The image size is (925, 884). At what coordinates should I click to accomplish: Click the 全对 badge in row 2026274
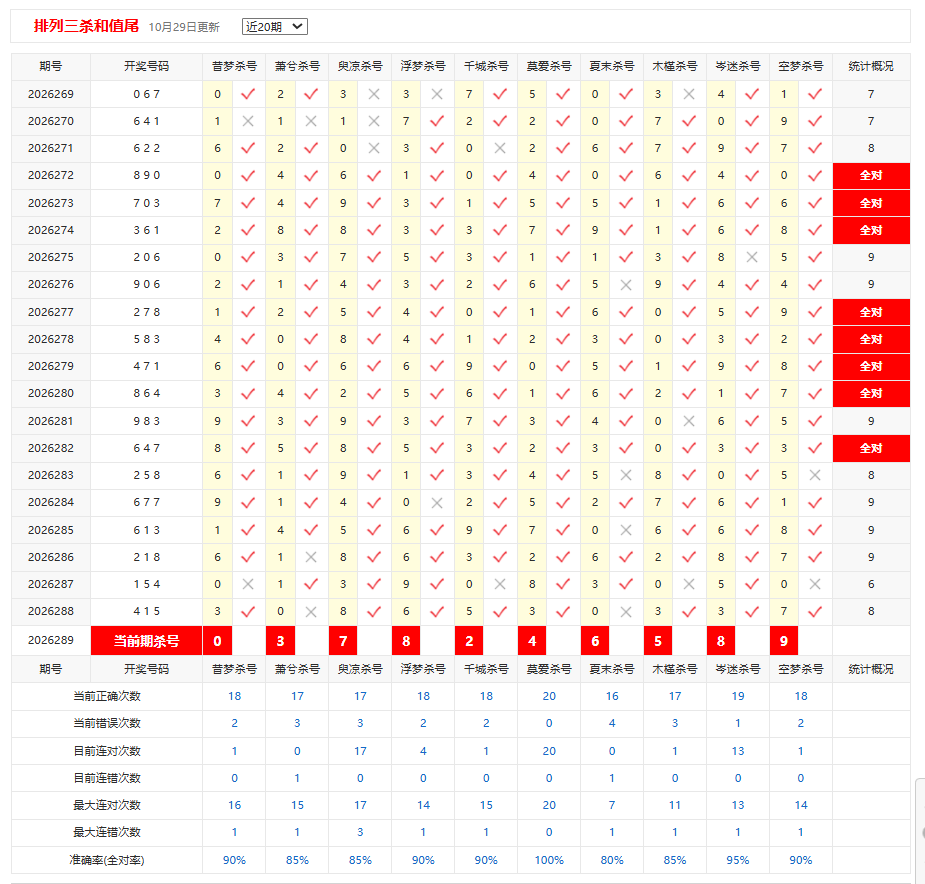871,230
